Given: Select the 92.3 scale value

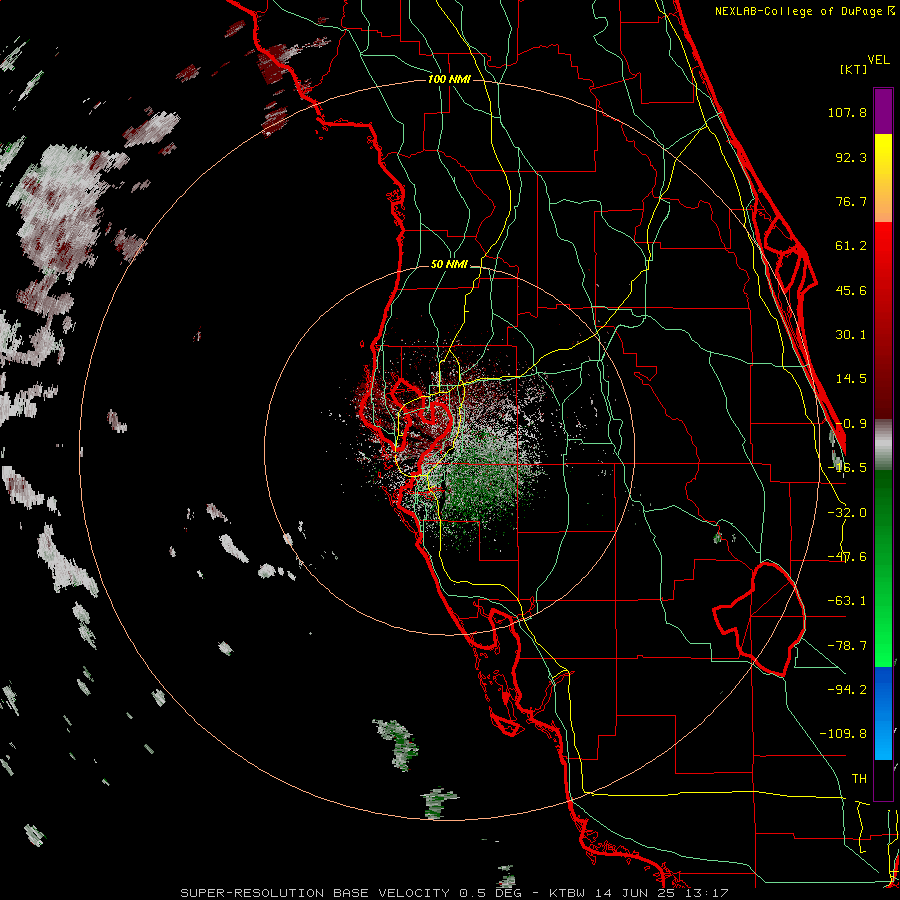Looking at the screenshot, I should [x=851, y=157].
